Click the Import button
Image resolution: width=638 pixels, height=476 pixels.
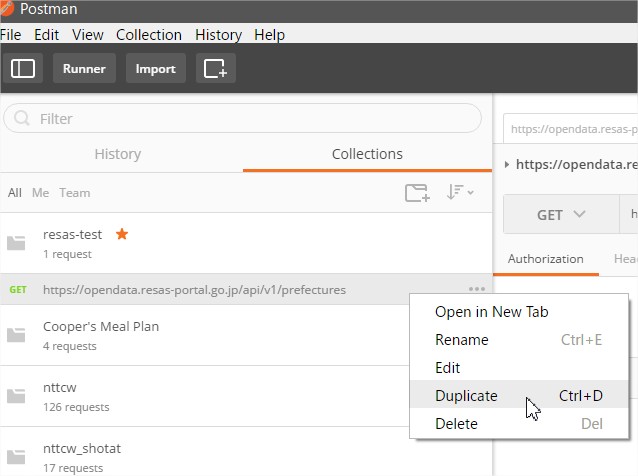[156, 68]
